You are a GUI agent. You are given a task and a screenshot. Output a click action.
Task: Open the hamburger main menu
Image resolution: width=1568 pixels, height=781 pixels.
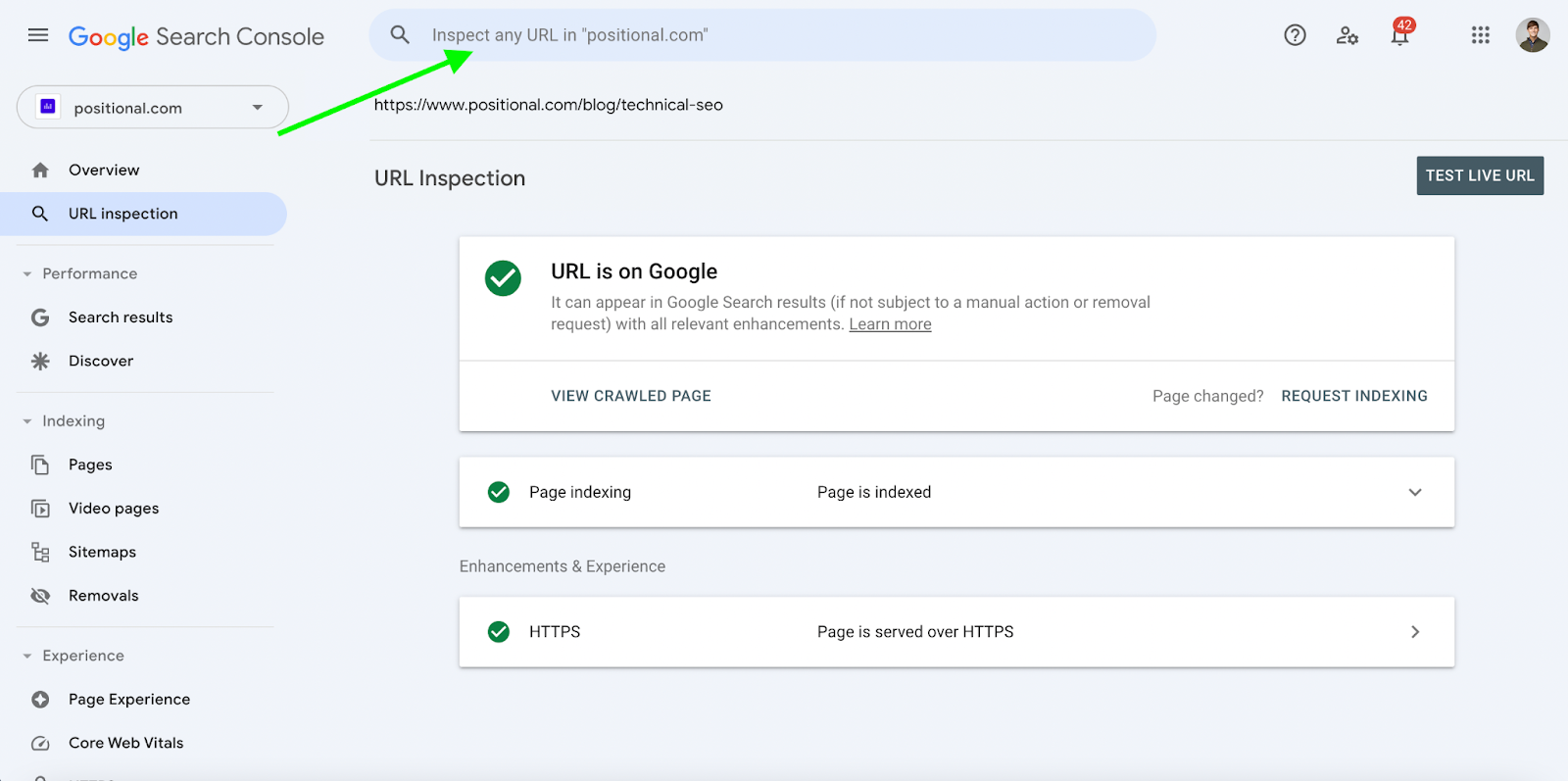(38, 35)
